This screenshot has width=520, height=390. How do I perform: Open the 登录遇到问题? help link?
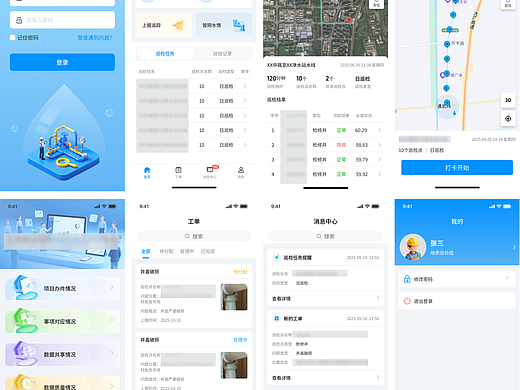(95, 38)
